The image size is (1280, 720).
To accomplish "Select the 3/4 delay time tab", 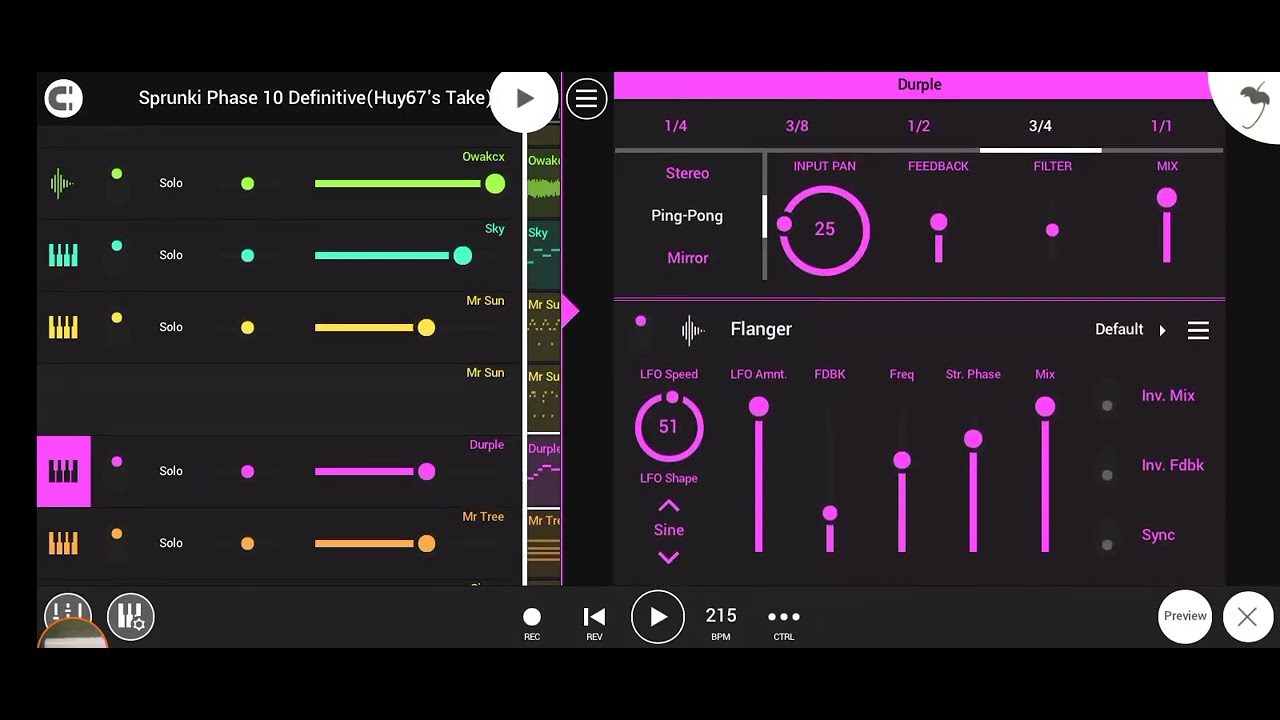I will (x=1040, y=126).
